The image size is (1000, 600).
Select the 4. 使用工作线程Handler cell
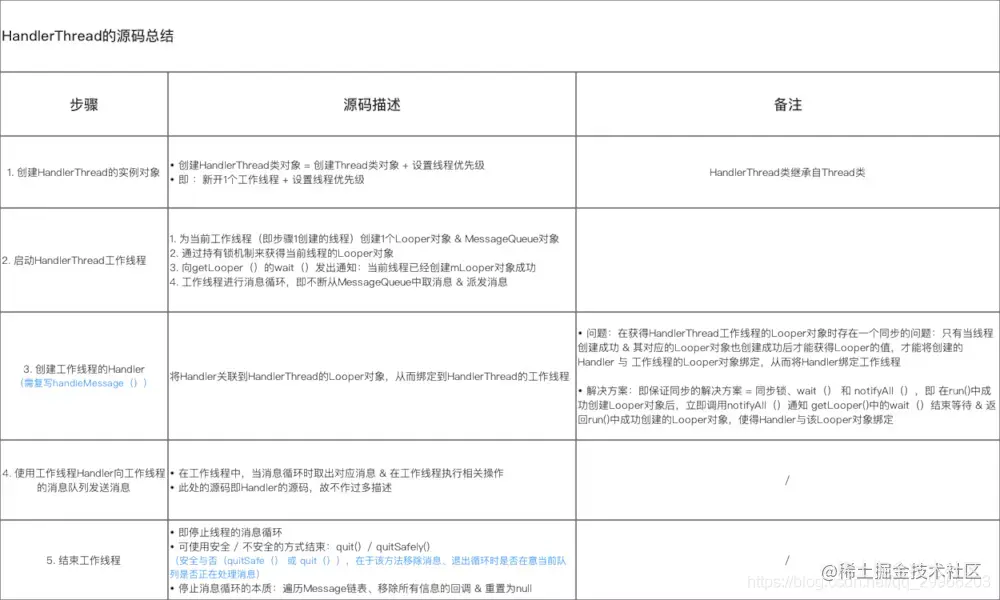click(x=84, y=479)
